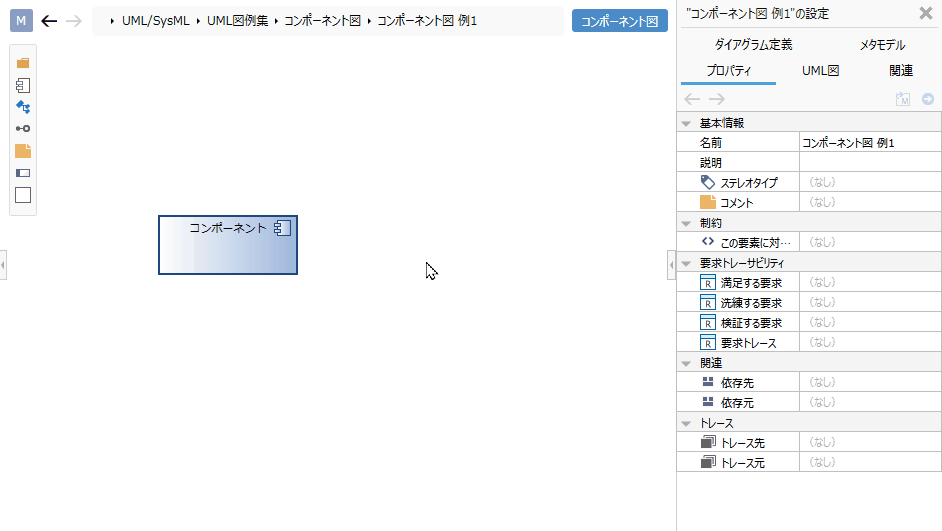Switch to the メタモデル tab
Image resolution: width=942 pixels, height=531 pixels.
click(x=882, y=44)
